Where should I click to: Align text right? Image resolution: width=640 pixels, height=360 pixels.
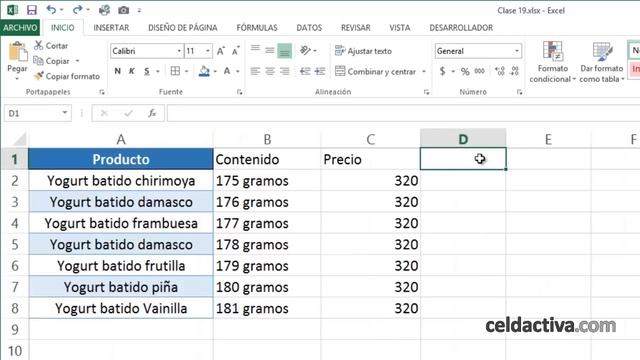pos(284,71)
